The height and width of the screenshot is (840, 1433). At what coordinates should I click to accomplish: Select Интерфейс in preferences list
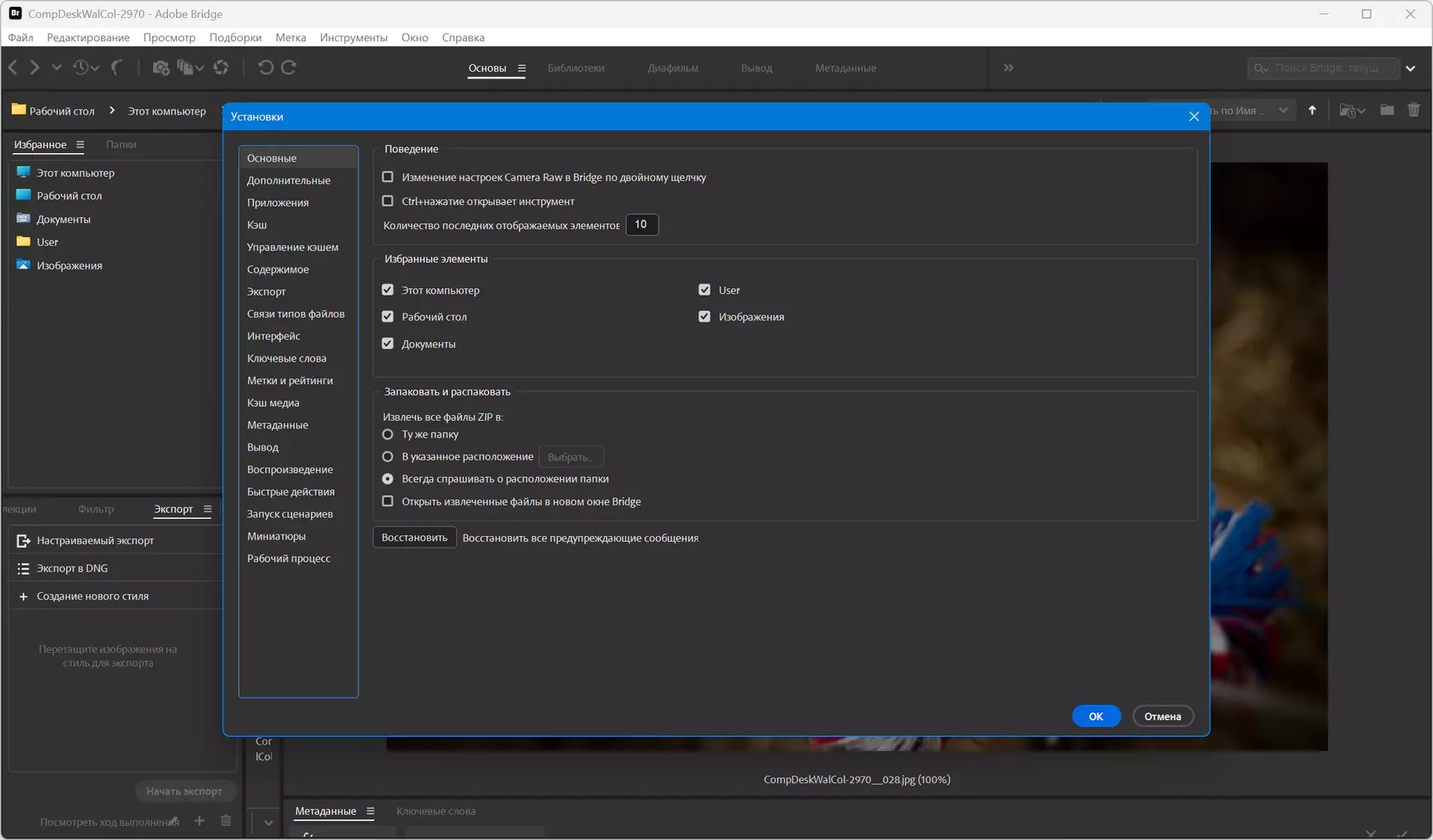tap(273, 336)
